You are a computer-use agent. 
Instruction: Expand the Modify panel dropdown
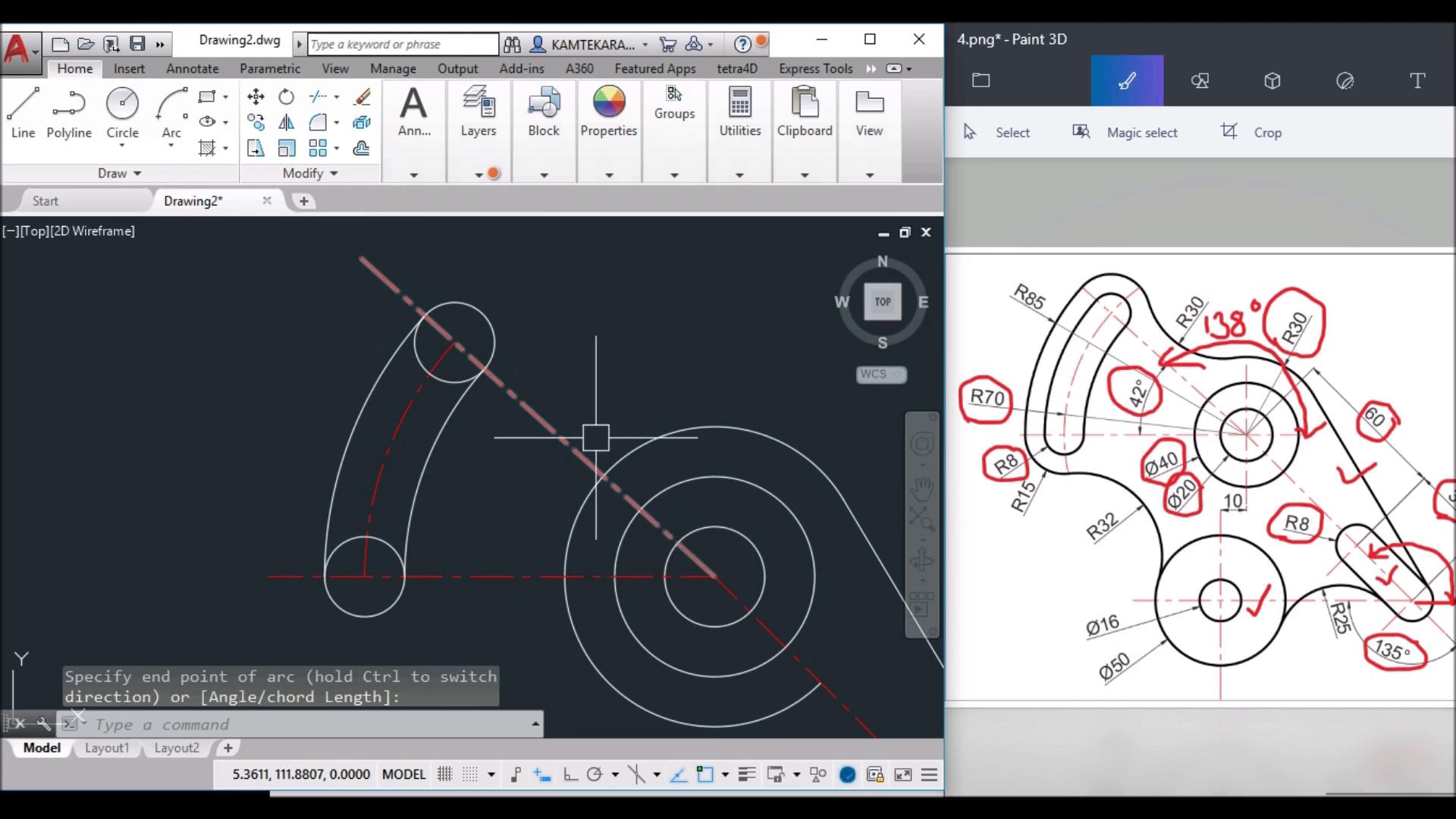click(x=333, y=173)
